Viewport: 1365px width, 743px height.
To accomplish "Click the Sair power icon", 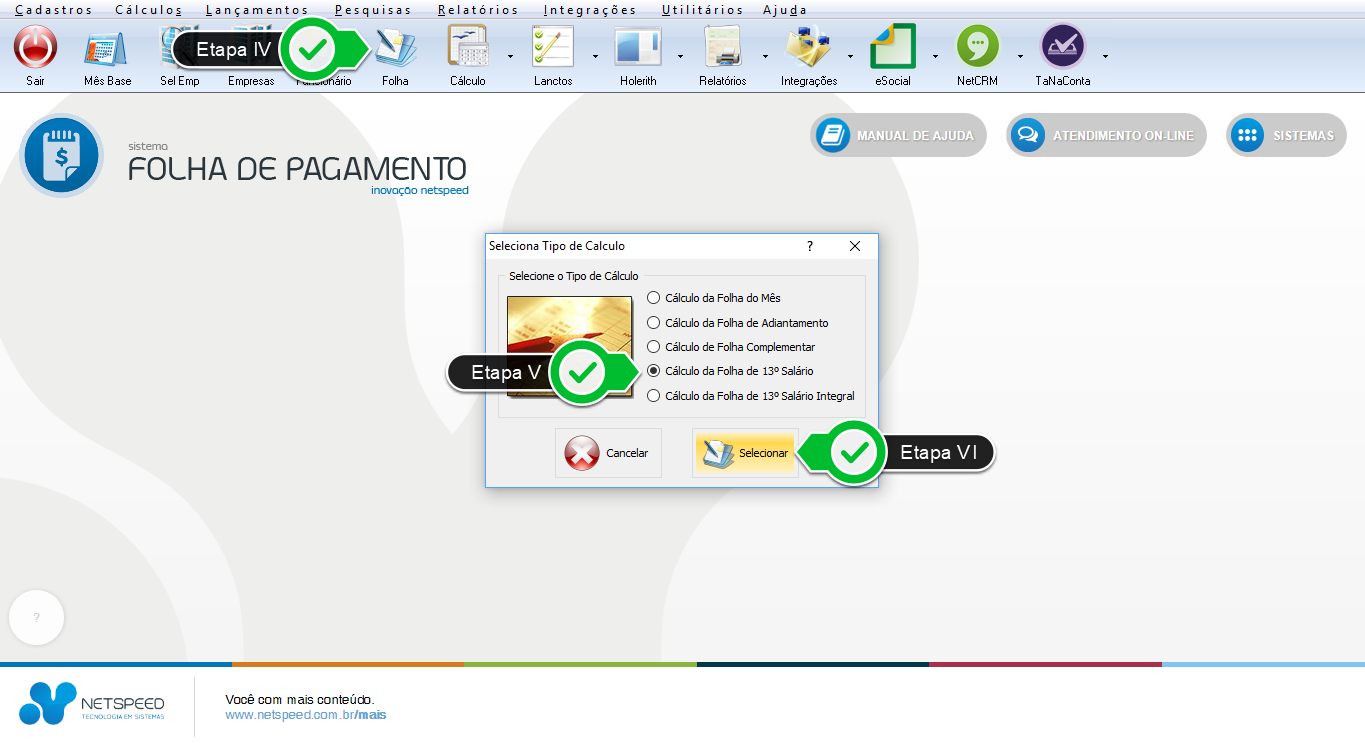I will [35, 47].
